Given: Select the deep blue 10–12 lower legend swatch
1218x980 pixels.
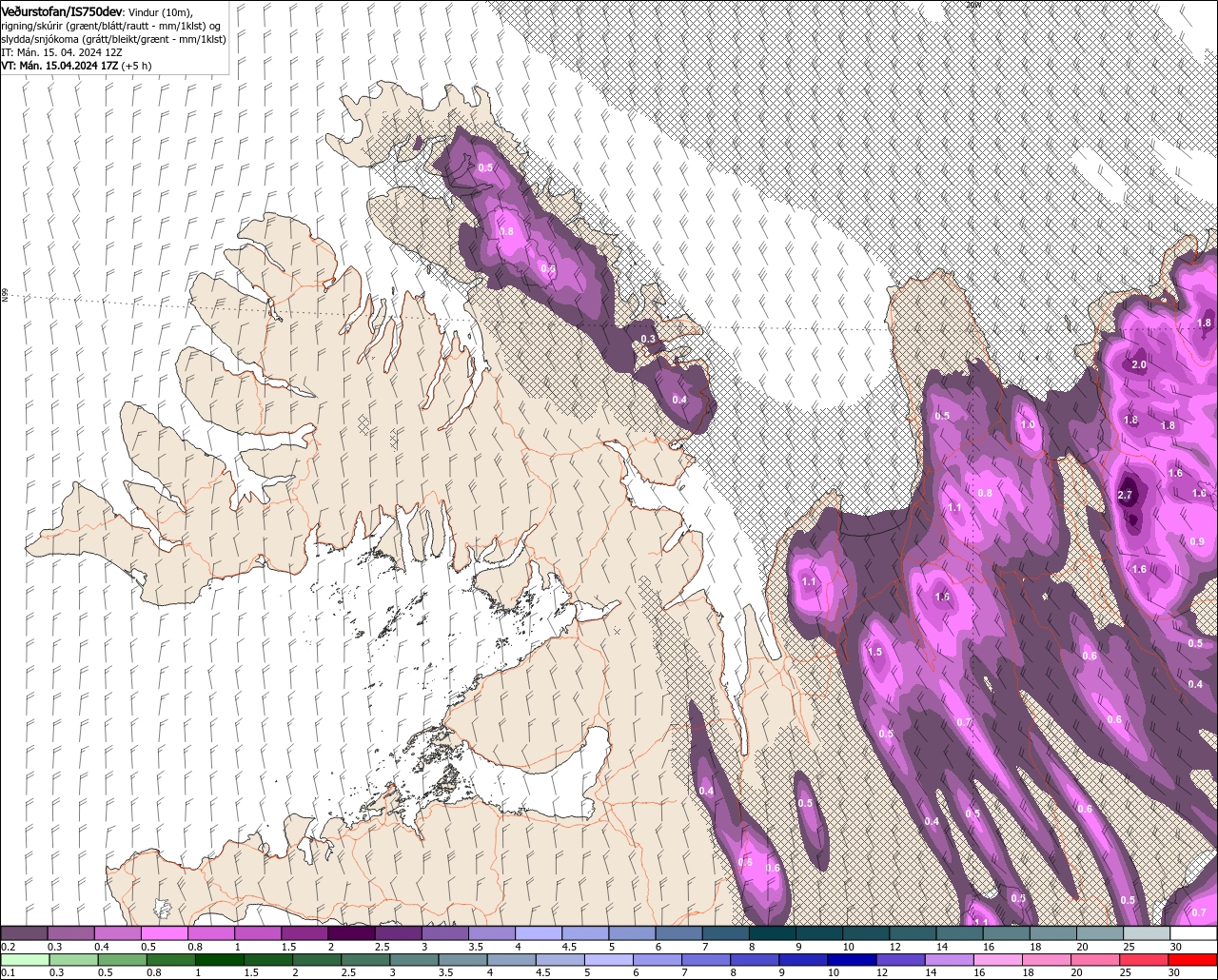Looking at the screenshot, I should coord(853,960).
